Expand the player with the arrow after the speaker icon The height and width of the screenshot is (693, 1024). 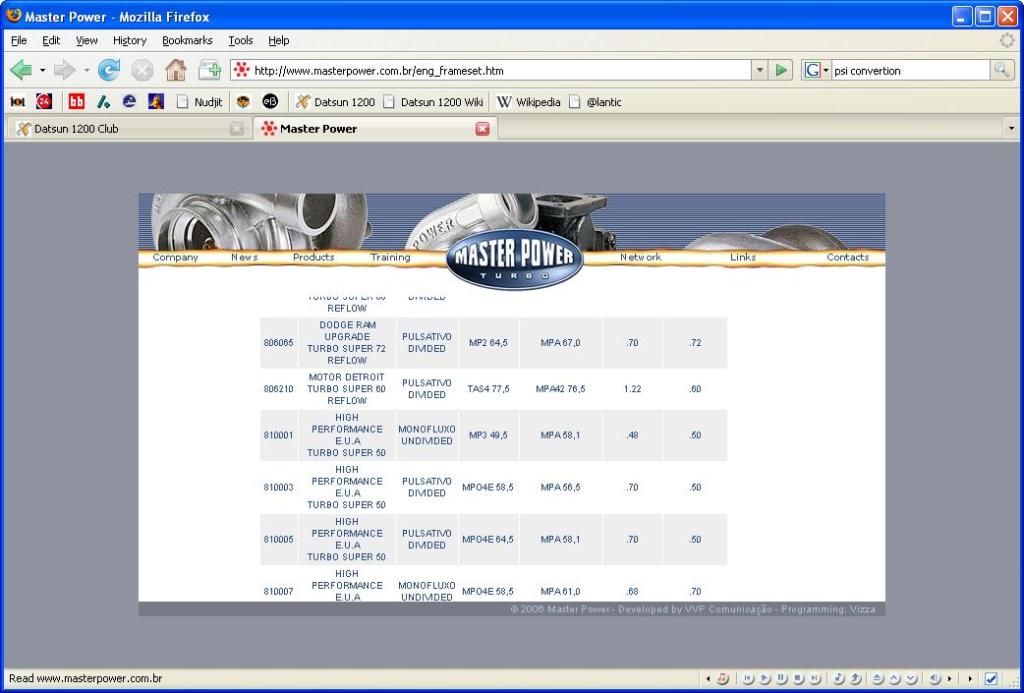[x=950, y=679]
